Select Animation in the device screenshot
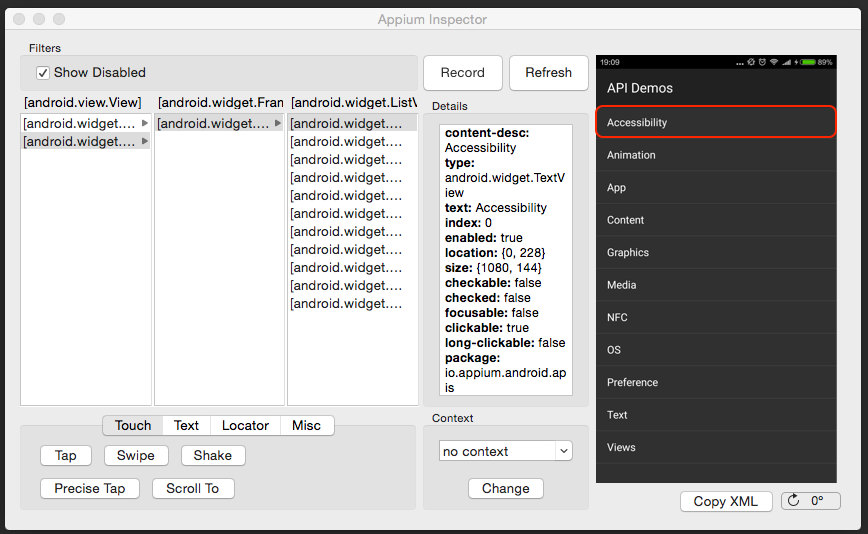868x534 pixels. coord(716,155)
